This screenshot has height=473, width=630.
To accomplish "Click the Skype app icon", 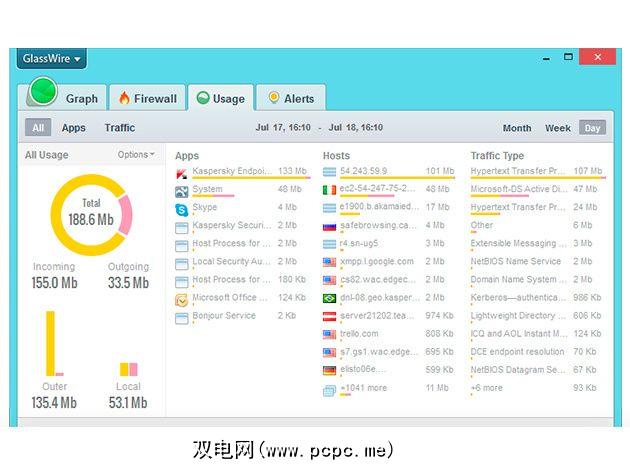I will coord(182,210).
